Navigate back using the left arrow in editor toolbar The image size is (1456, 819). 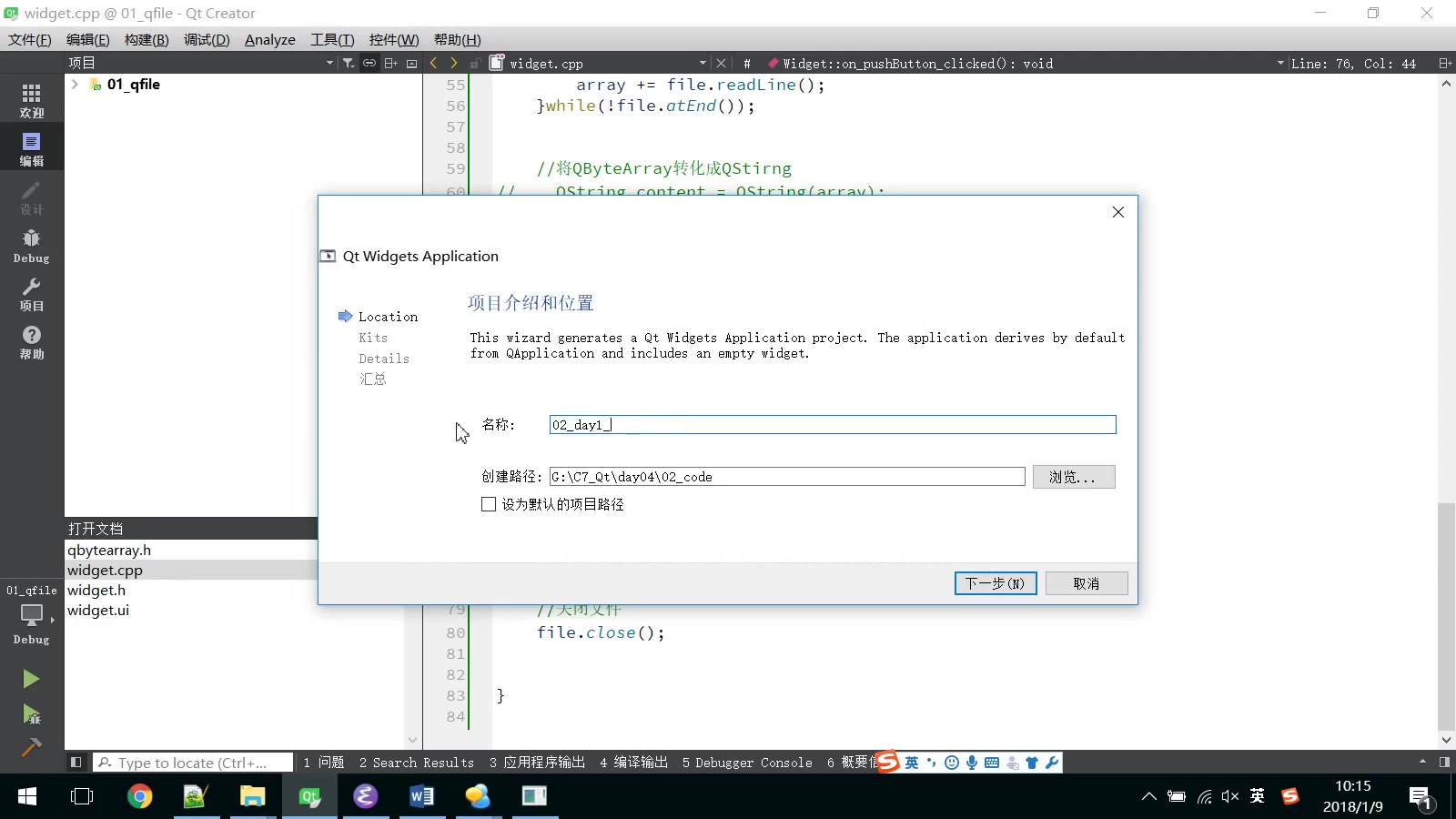(x=434, y=63)
